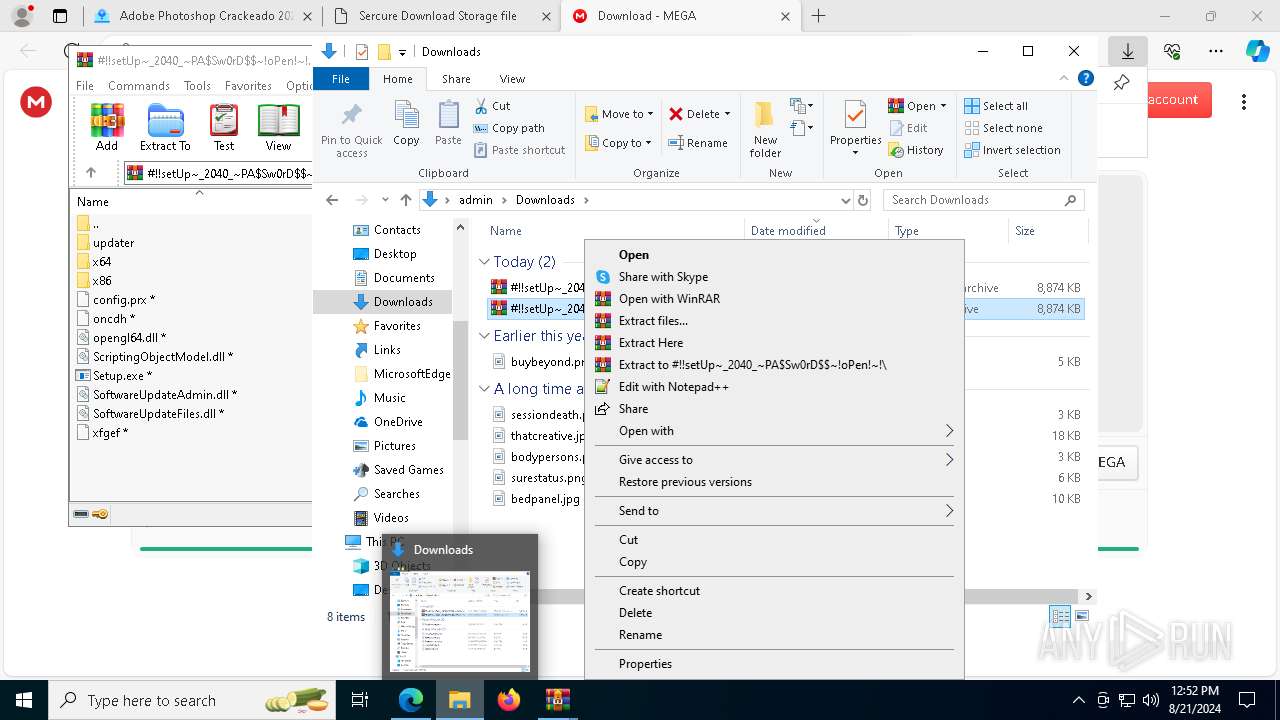The width and height of the screenshot is (1280, 720).
Task: Click Invert selection in ribbon
Action: coord(1012,150)
